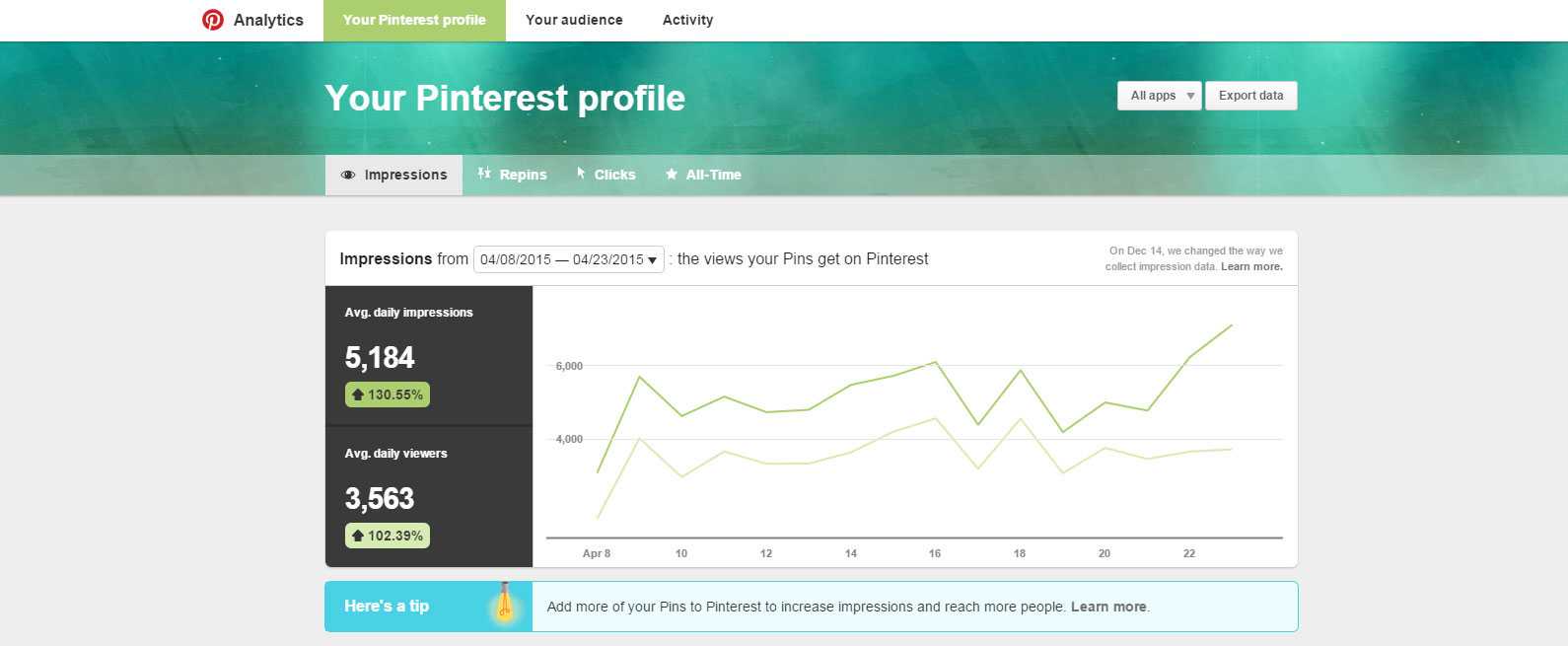Click the star icon beside All-Time
1568x646 pixels.
click(x=672, y=175)
